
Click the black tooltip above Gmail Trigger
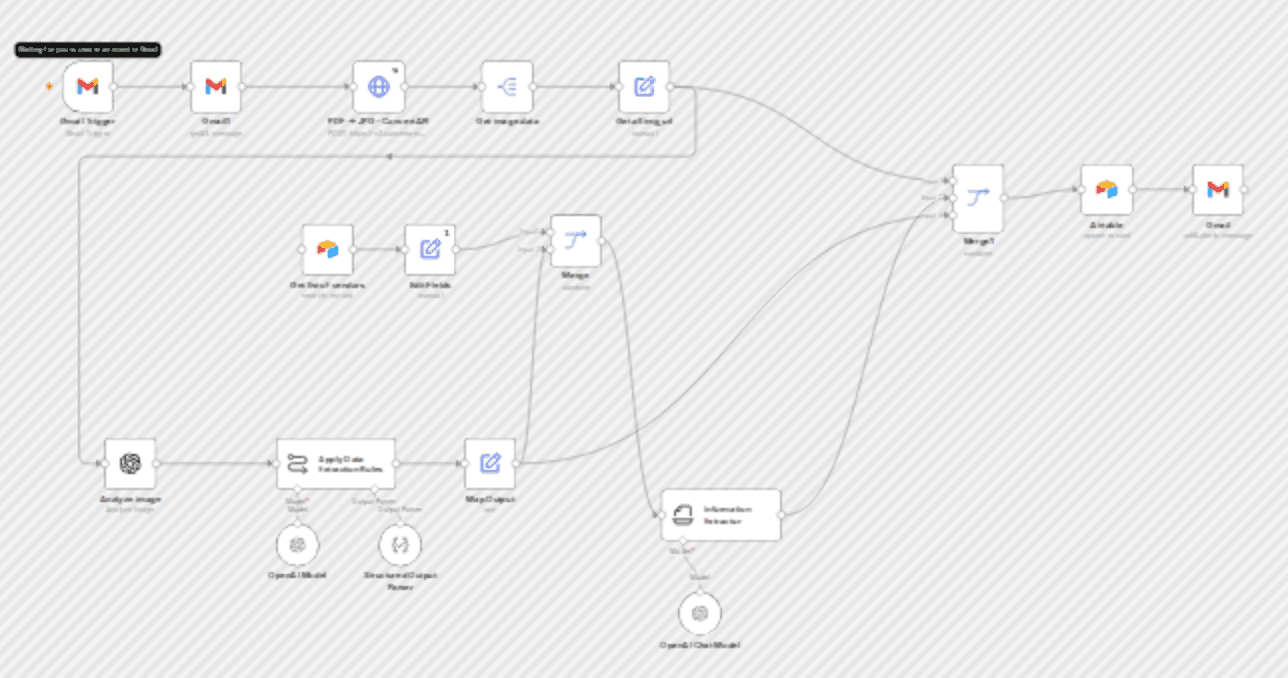point(87,49)
